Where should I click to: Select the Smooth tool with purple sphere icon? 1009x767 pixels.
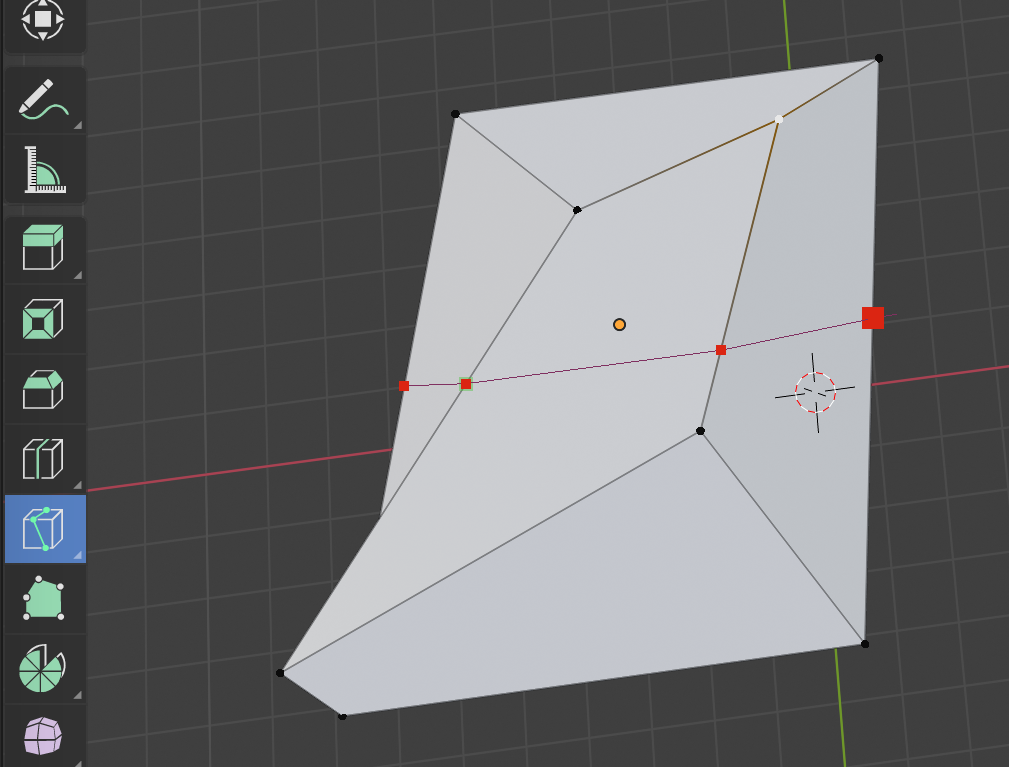(44, 736)
